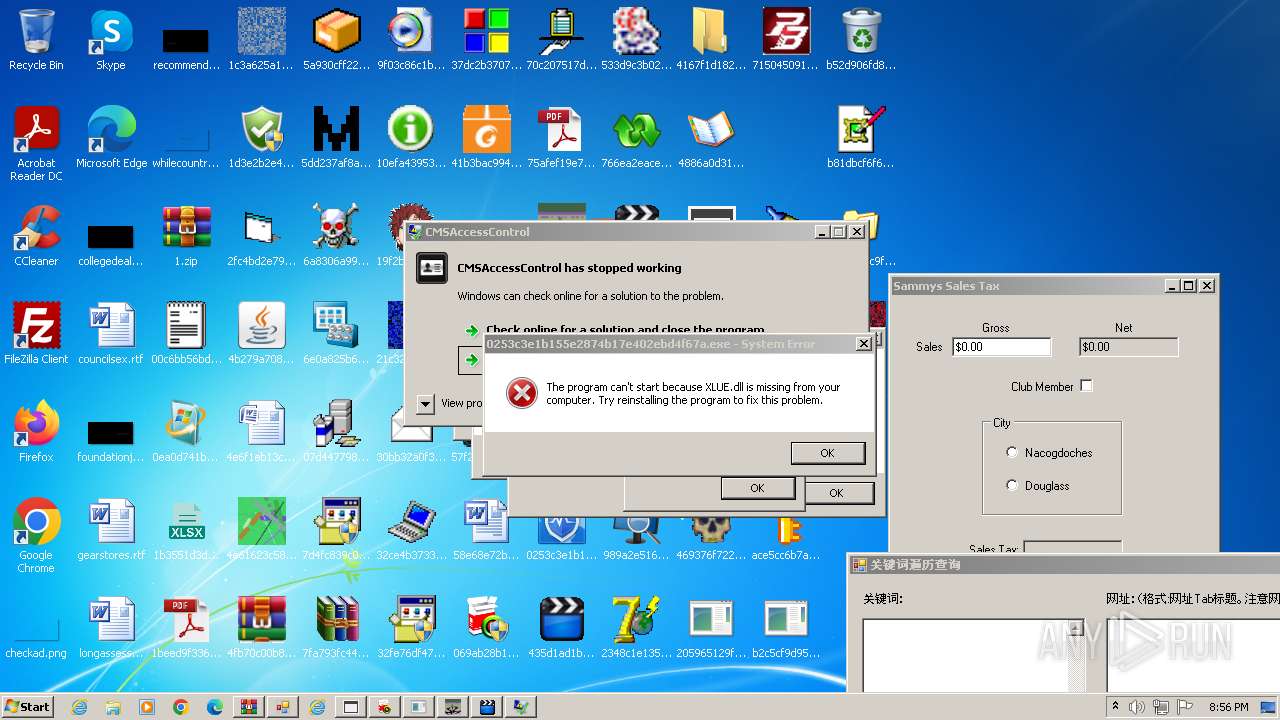
Task: Open Chrome from the taskbar
Action: tap(180, 707)
